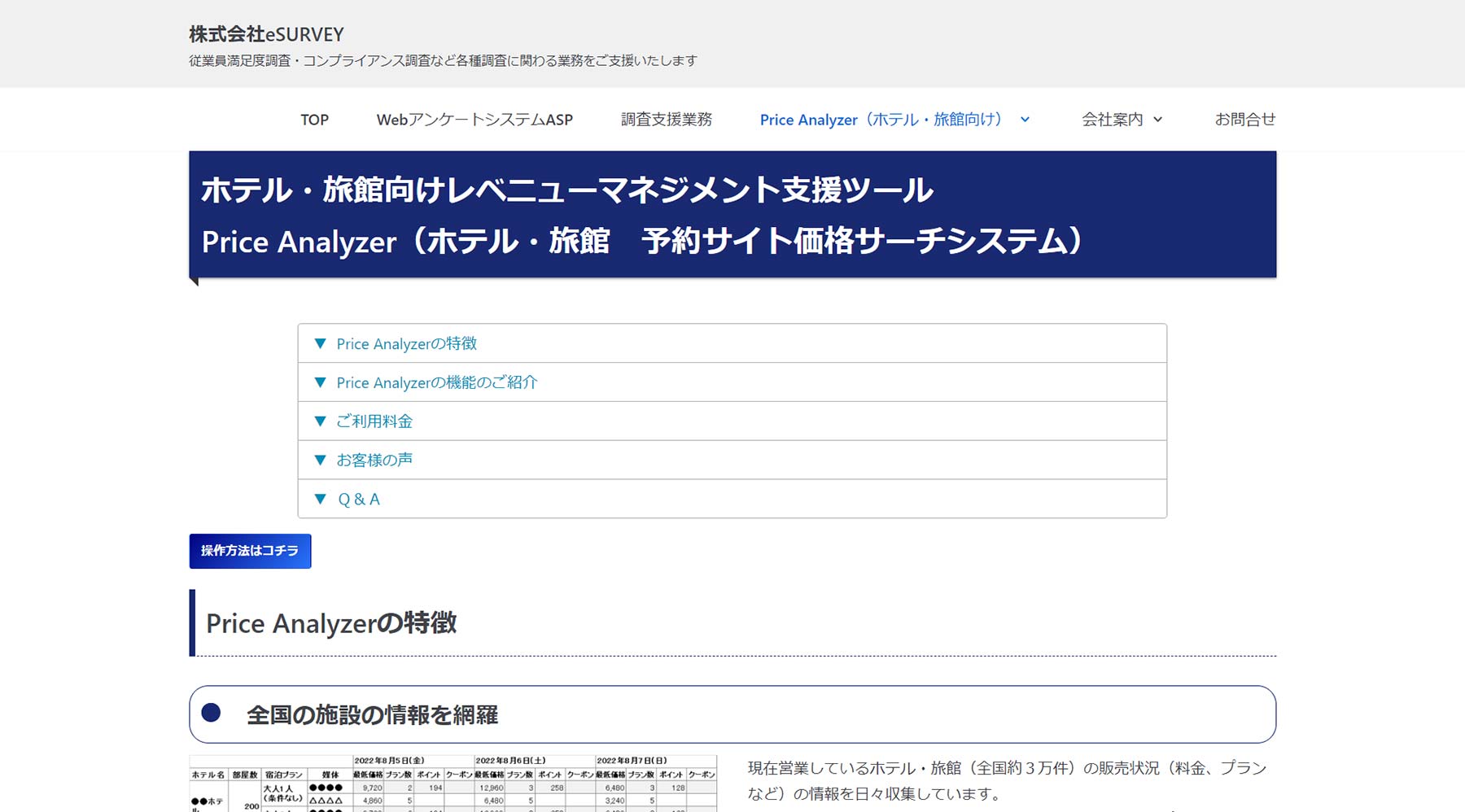Click the site tagline 従業員満足度調査 text

[443, 60]
